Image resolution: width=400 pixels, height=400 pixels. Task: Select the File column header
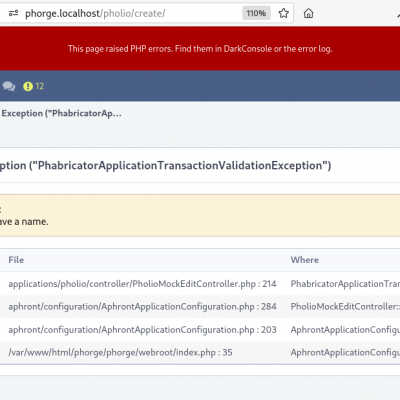pos(16,260)
